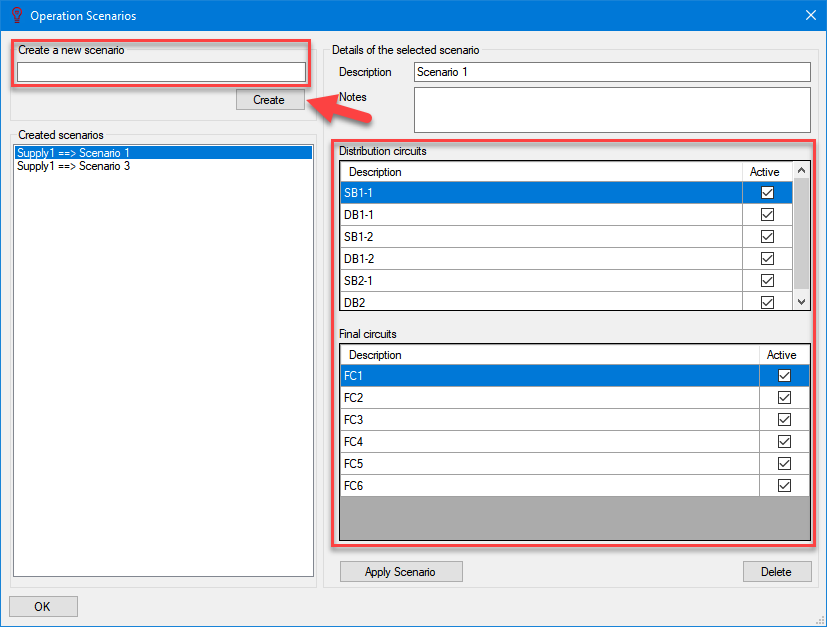Click the lightbulb icon in the title bar
The width and height of the screenshot is (827, 627).
17,15
